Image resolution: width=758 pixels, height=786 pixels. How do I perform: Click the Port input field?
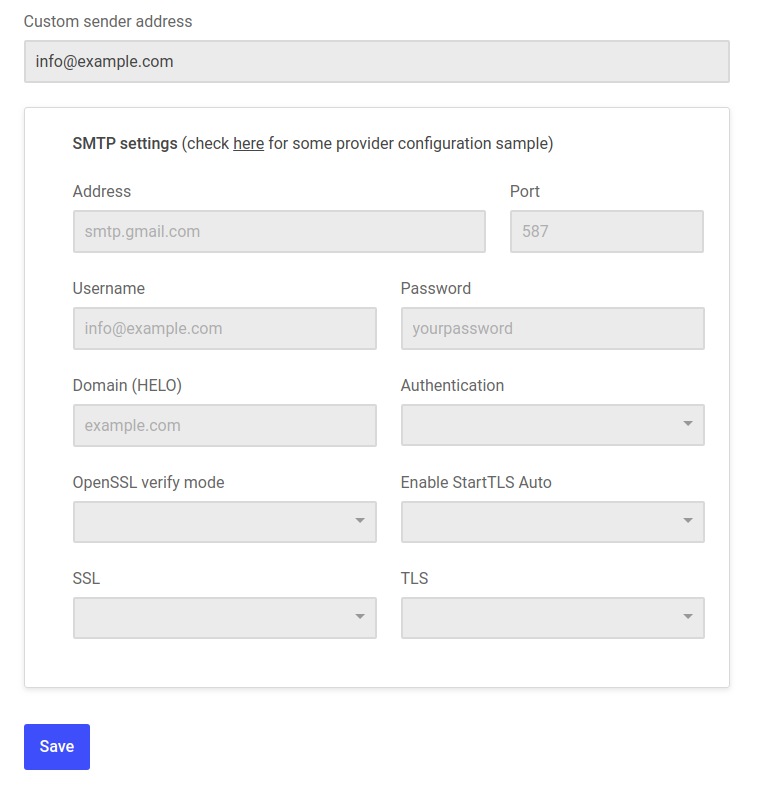606,231
